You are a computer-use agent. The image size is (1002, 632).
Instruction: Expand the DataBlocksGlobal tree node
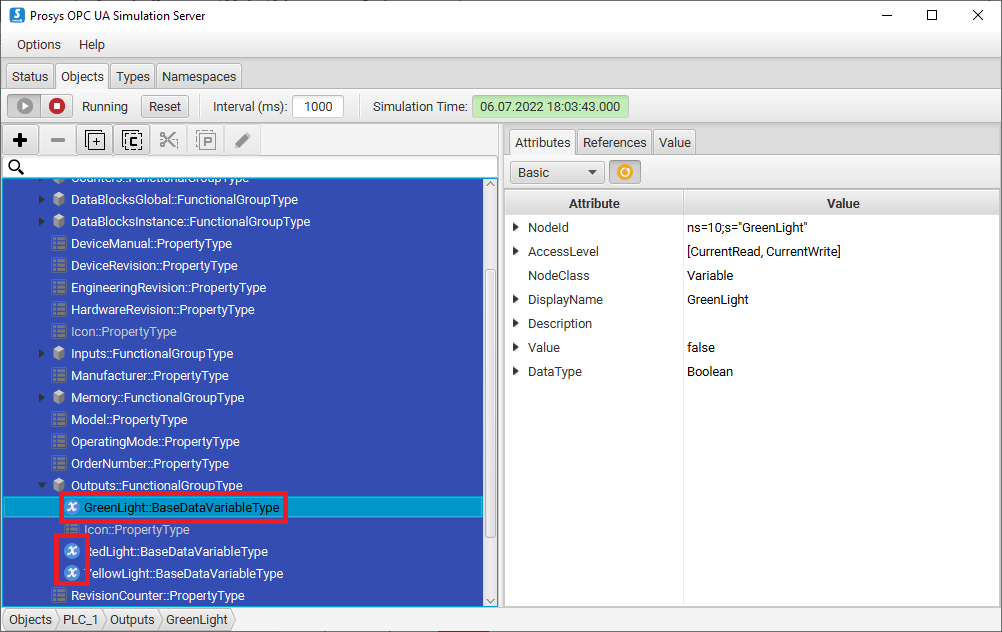[42, 199]
